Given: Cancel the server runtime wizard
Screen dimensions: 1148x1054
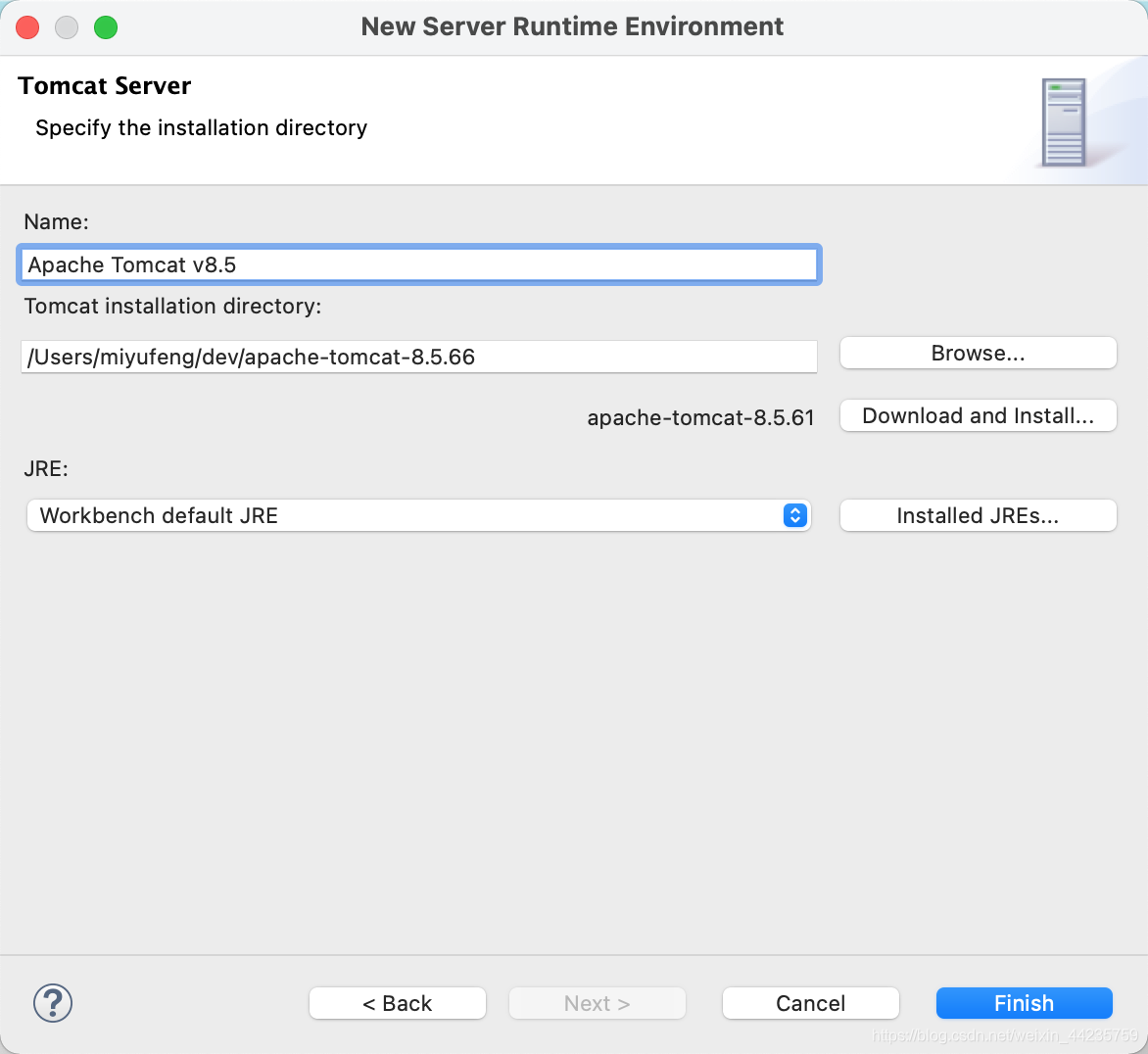Looking at the screenshot, I should pos(810,1003).
